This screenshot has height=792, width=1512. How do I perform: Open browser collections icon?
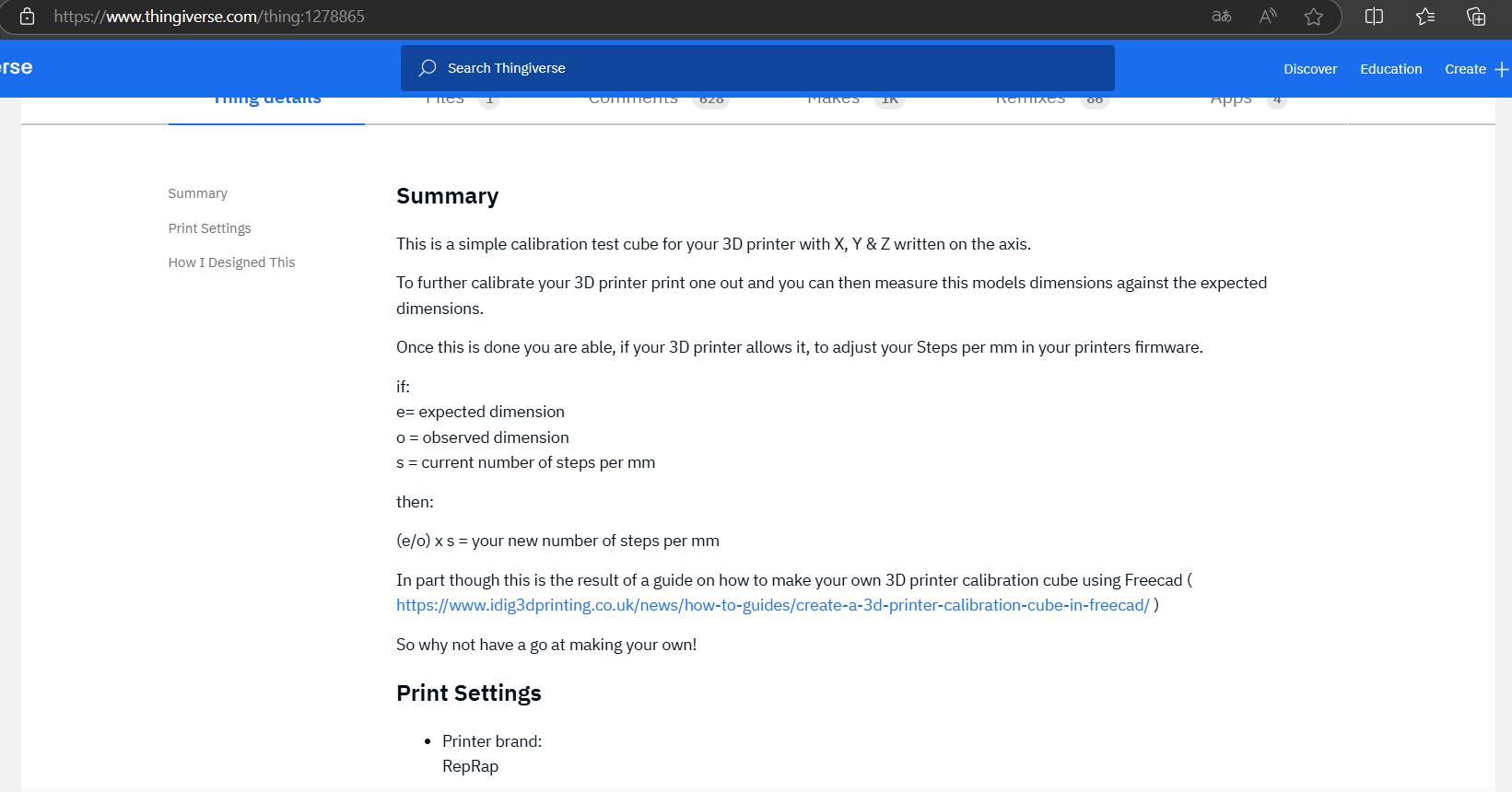[x=1476, y=17]
